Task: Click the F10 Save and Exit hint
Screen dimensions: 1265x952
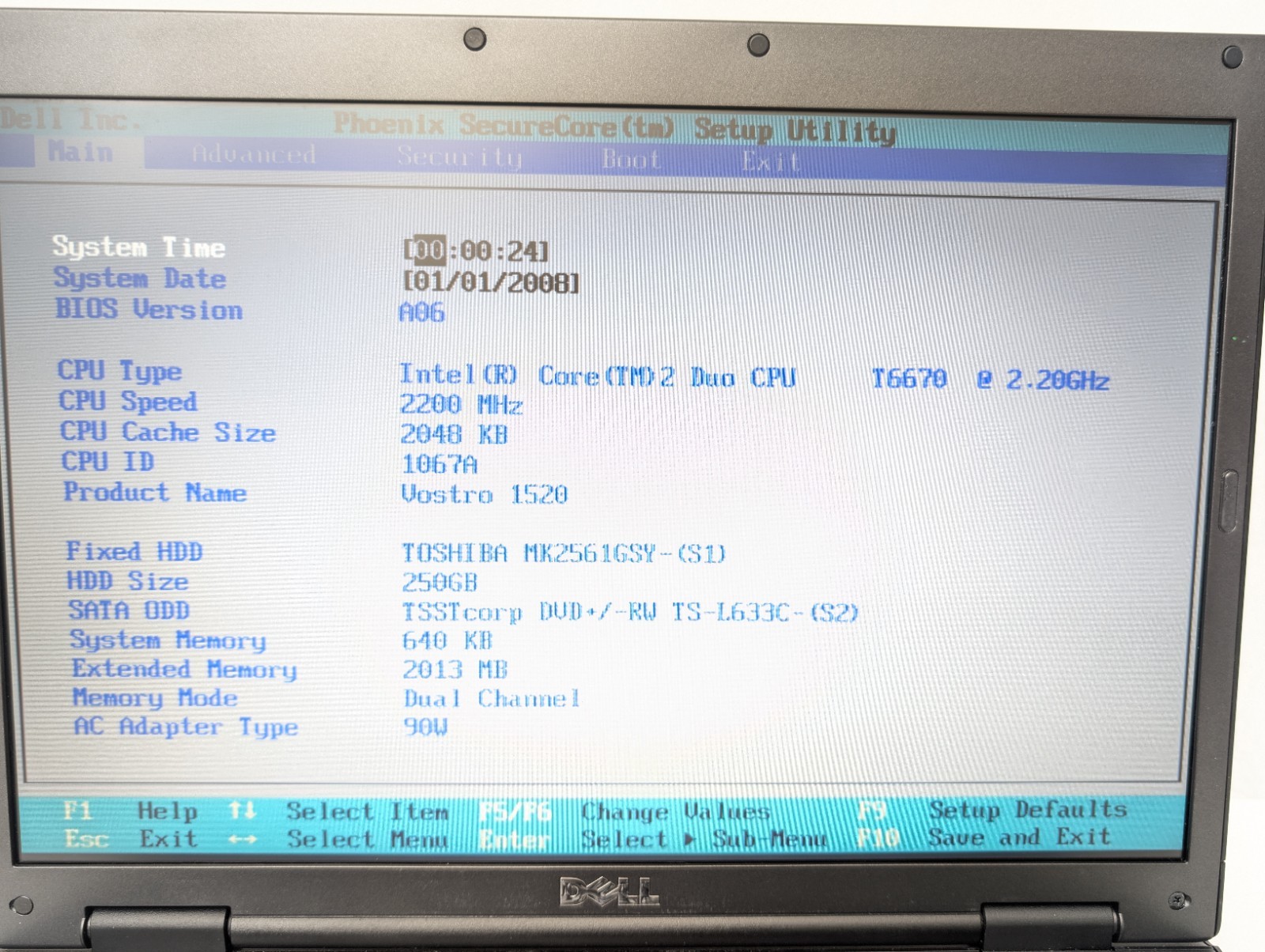Action: (985, 837)
